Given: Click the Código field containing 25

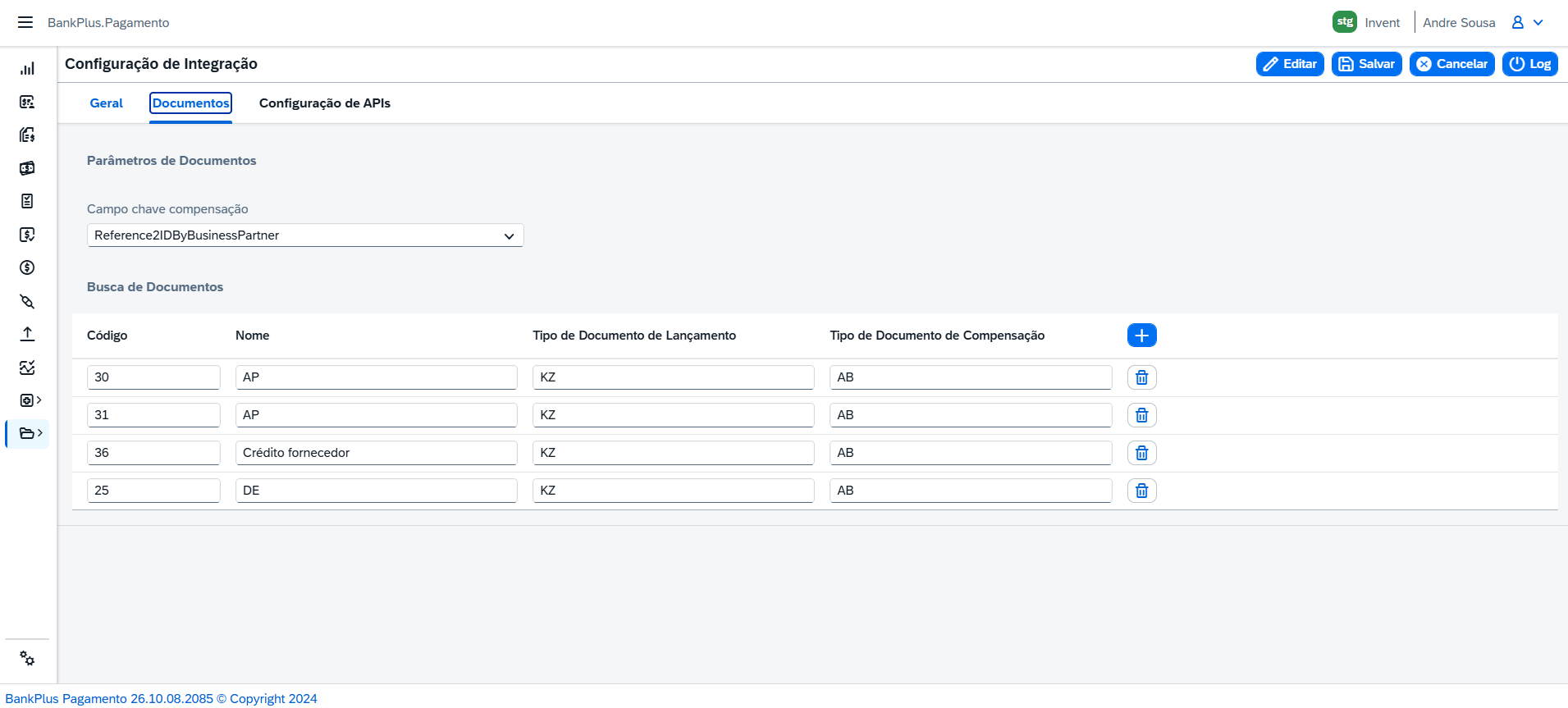Looking at the screenshot, I should [x=153, y=491].
